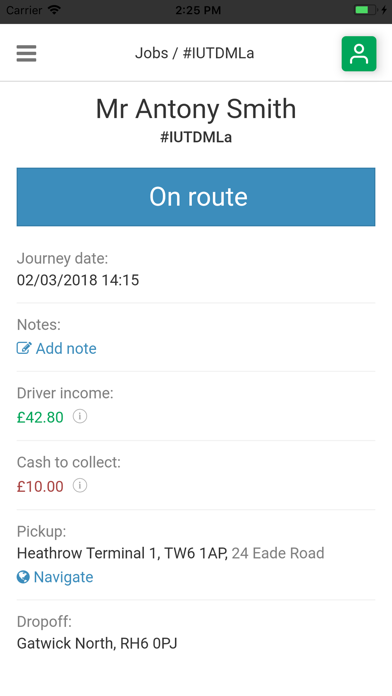This screenshot has width=392, height=696.
Task: Click the globe icon beside Navigate
Action: [x=23, y=577]
